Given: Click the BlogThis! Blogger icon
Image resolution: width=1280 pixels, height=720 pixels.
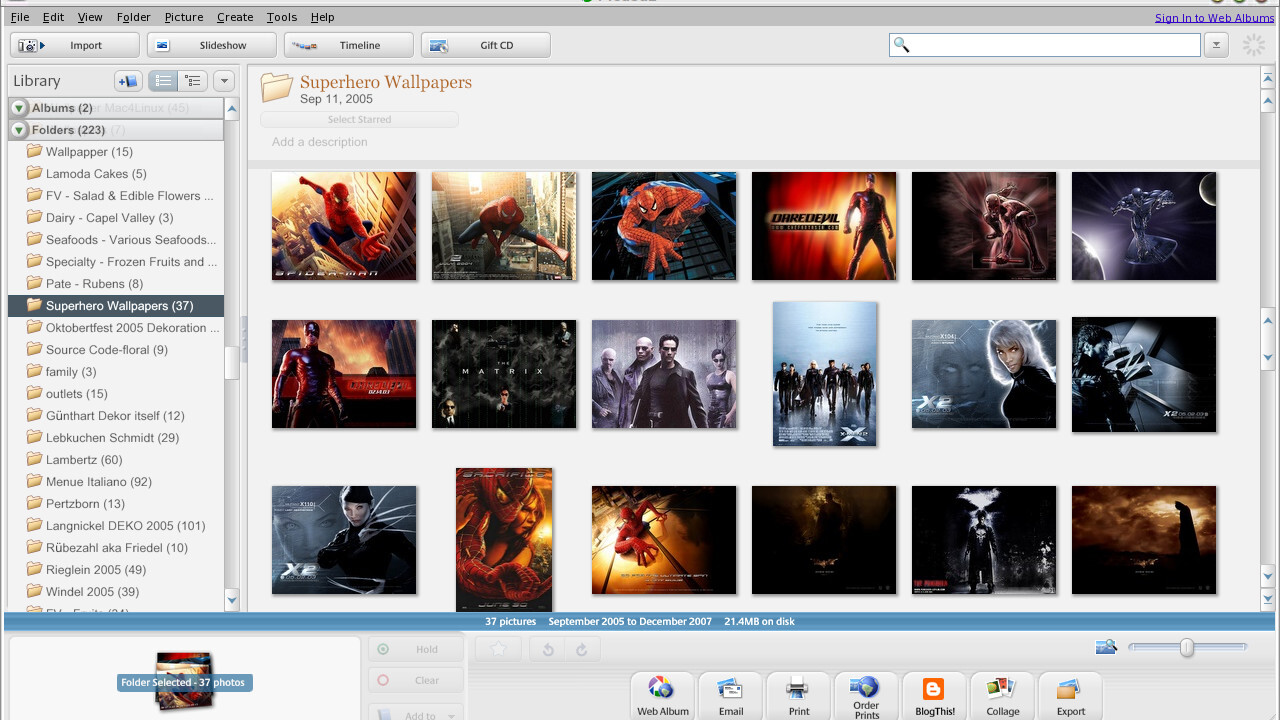Looking at the screenshot, I should 934,692.
